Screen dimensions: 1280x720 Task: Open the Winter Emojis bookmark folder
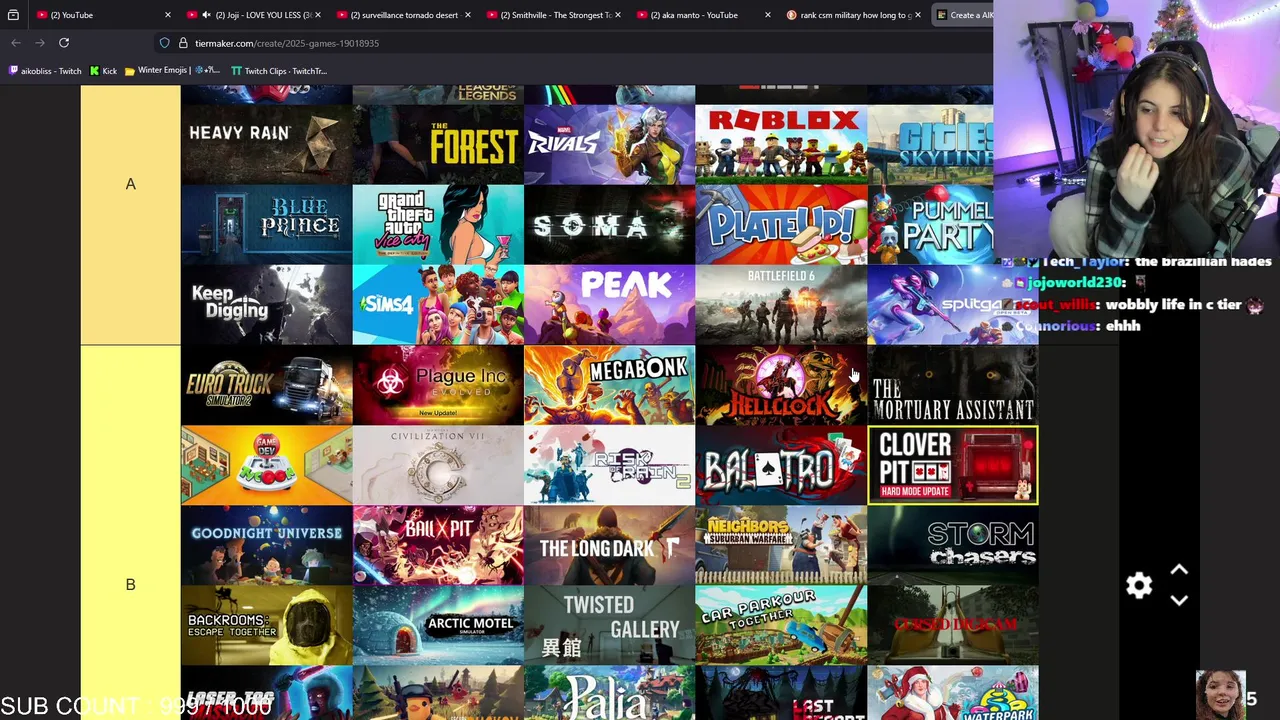coord(172,71)
